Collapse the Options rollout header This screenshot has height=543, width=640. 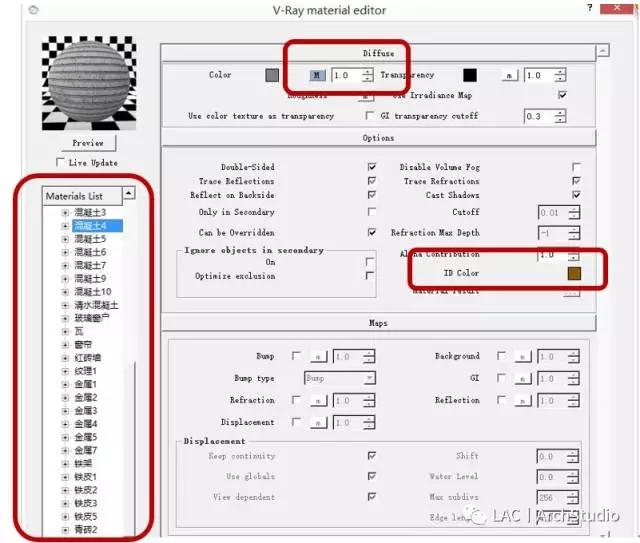378,138
